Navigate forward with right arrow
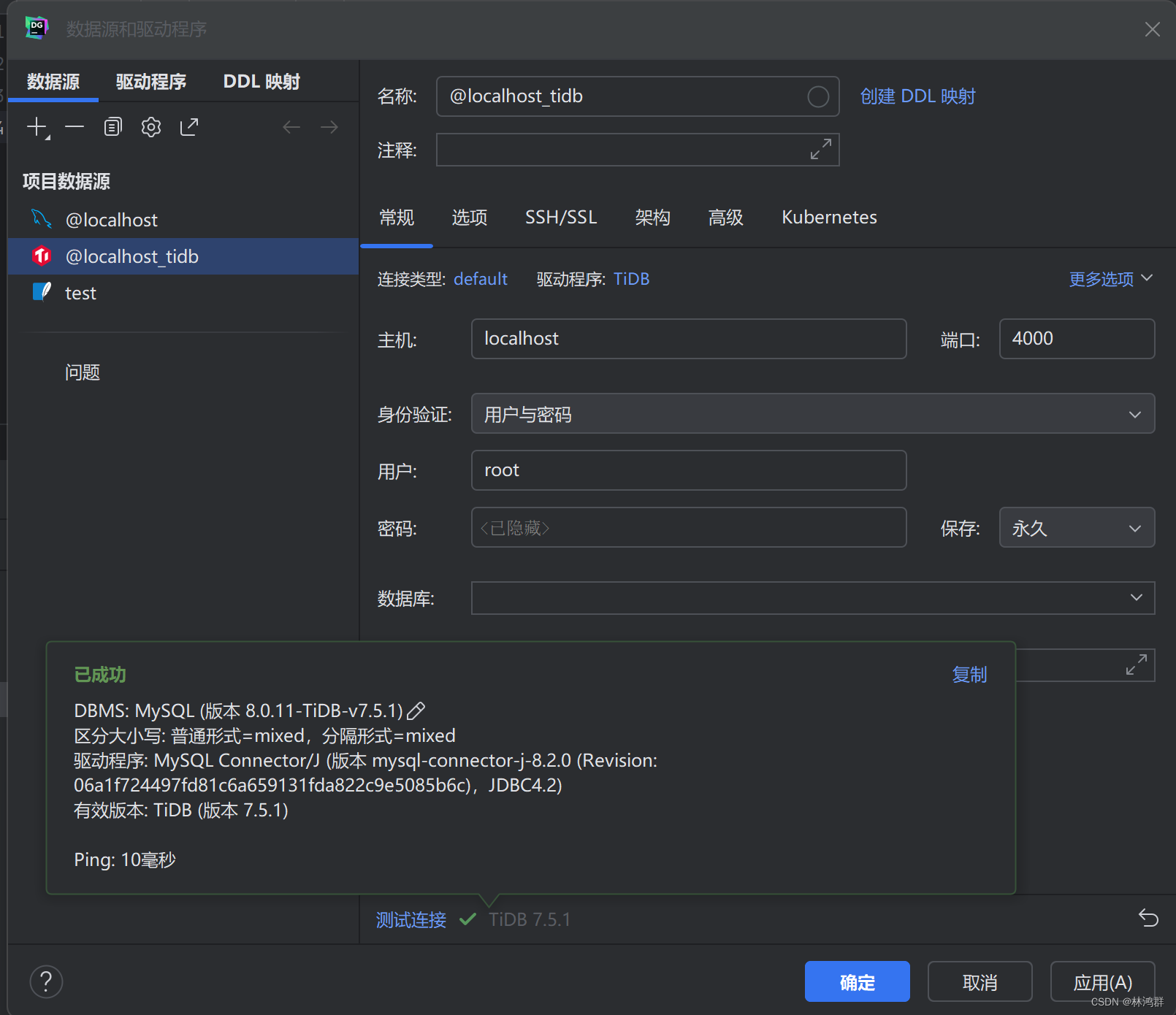 [329, 127]
